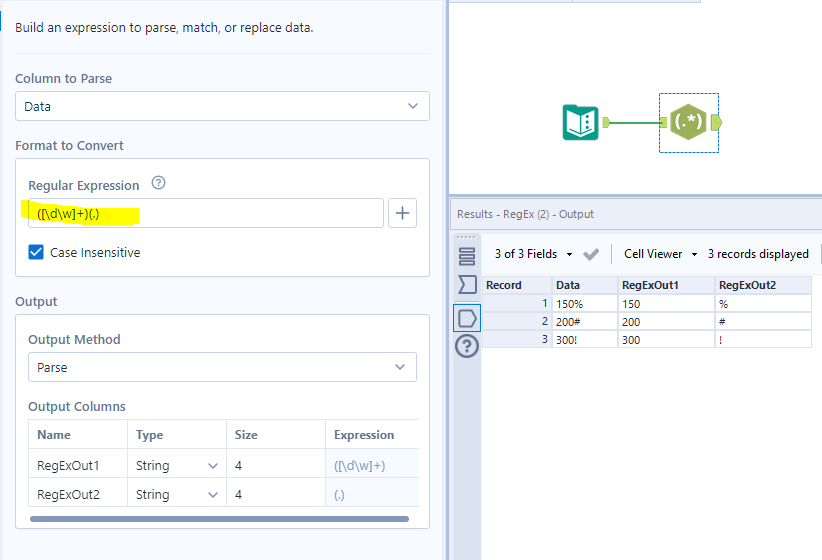Select the RegEx tool on canvas

(x=688, y=122)
